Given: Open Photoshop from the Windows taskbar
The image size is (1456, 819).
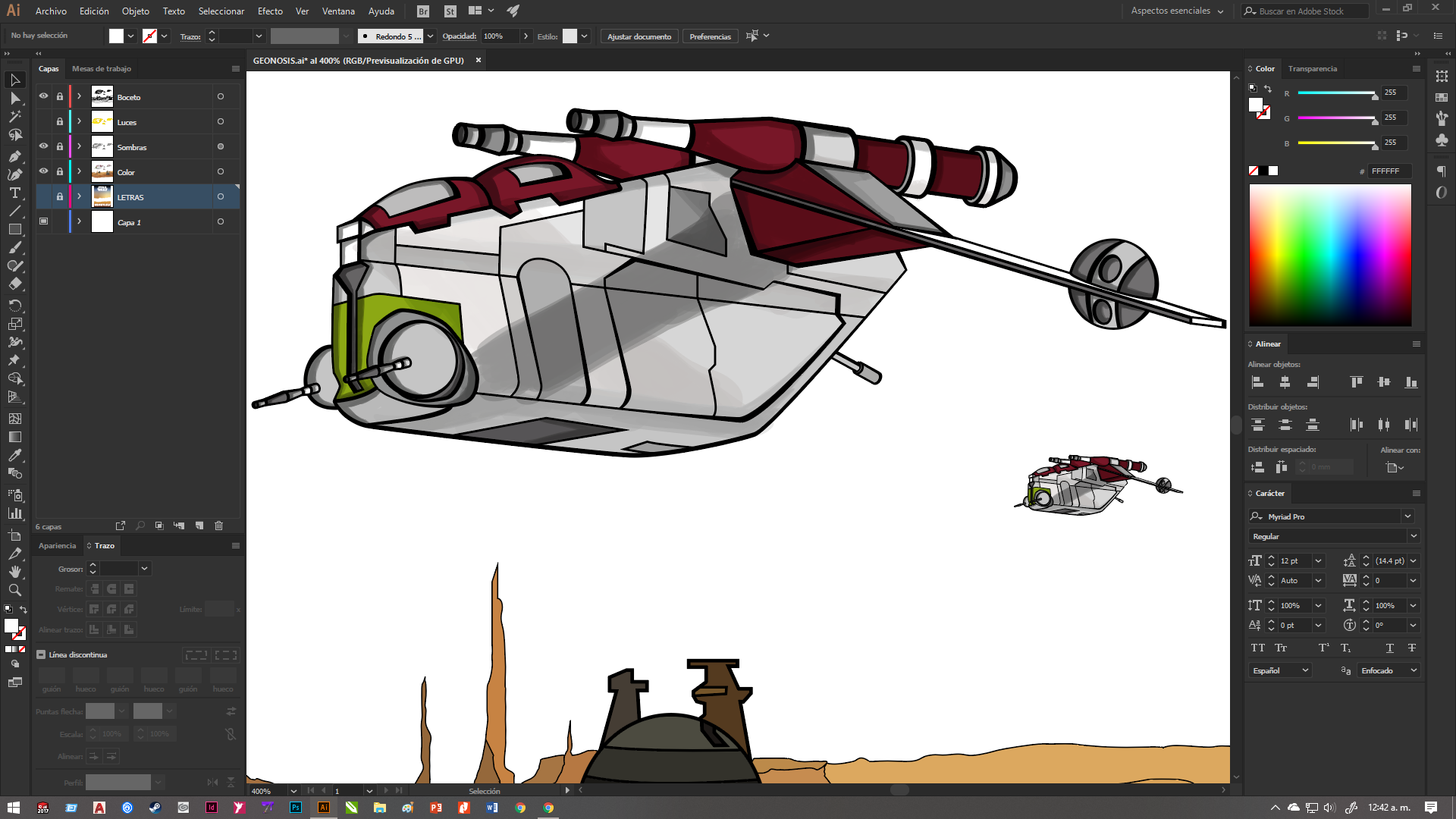Looking at the screenshot, I should pyautogui.click(x=296, y=808).
